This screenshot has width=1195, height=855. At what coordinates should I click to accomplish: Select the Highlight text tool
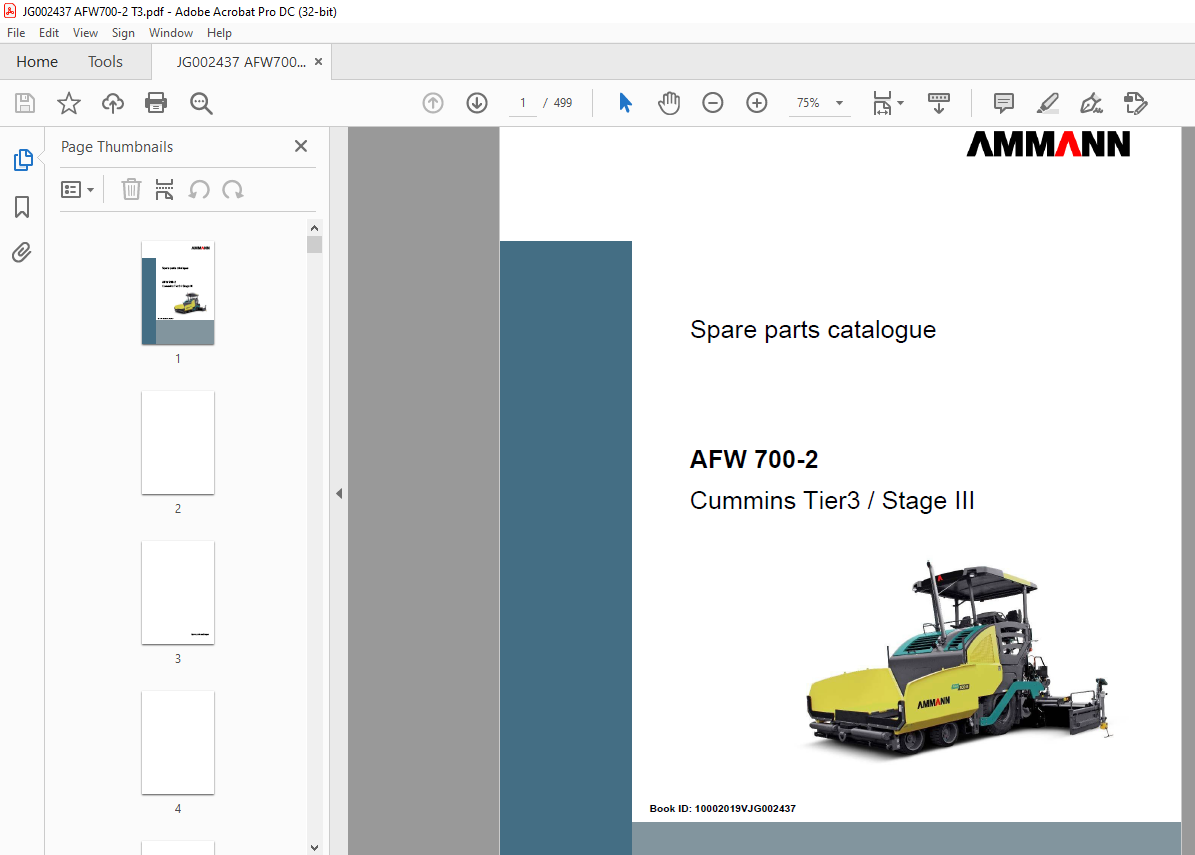1048,103
